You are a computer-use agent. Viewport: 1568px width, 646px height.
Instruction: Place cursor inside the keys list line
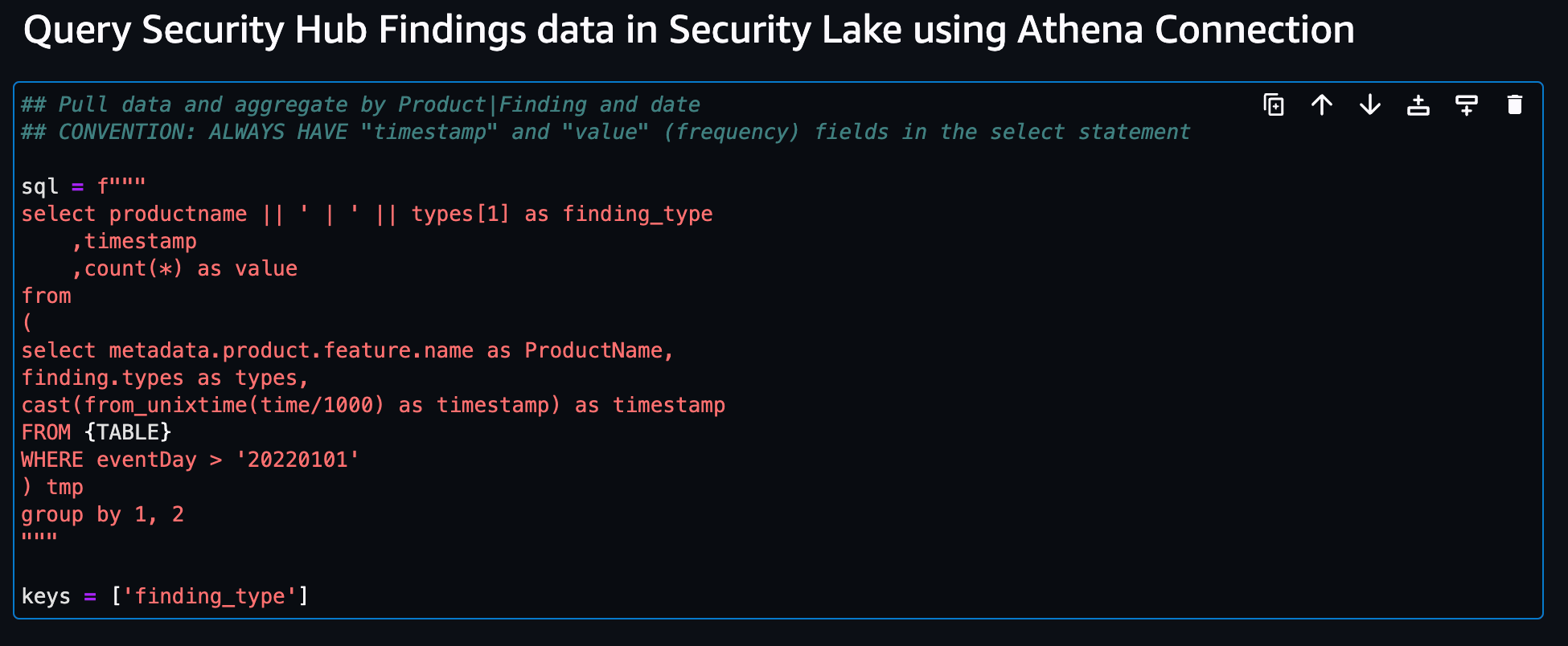pos(164,596)
